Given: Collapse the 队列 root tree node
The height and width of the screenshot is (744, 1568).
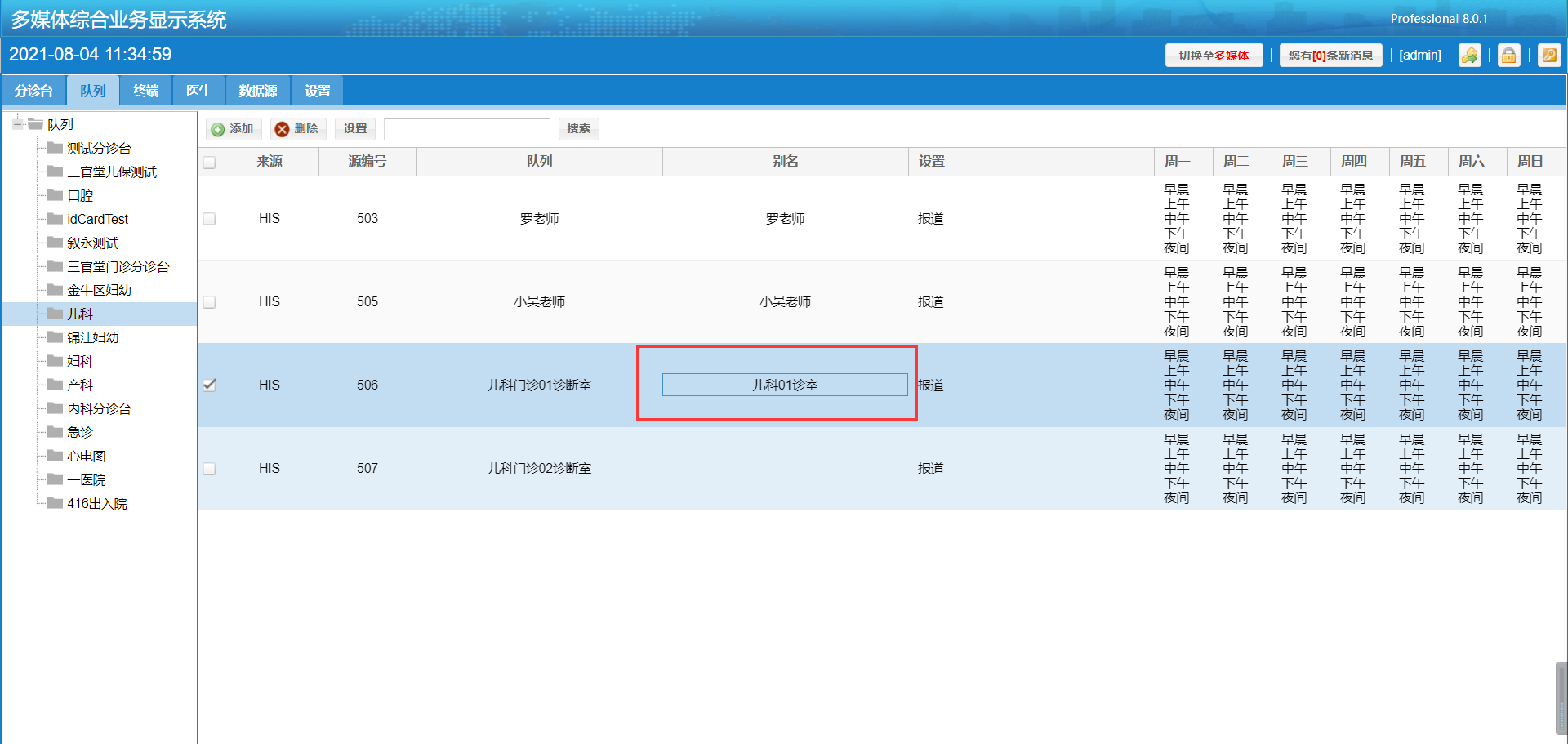Looking at the screenshot, I should pos(17,124).
